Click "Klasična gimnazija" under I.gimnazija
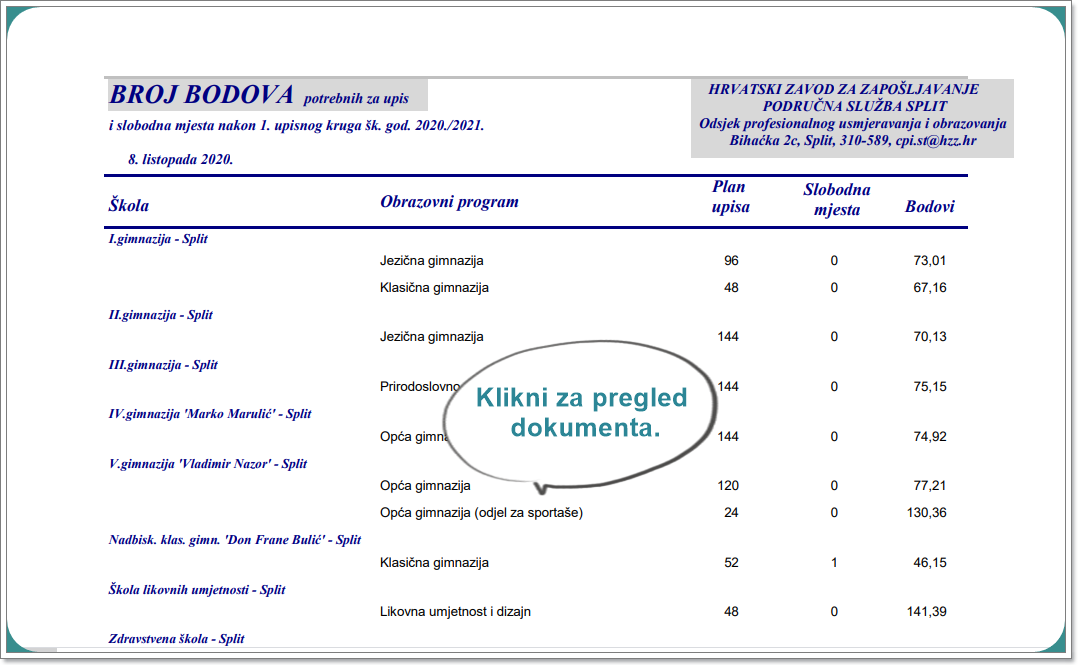Image resolution: width=1078 pixels, height=665 pixels. (x=434, y=287)
